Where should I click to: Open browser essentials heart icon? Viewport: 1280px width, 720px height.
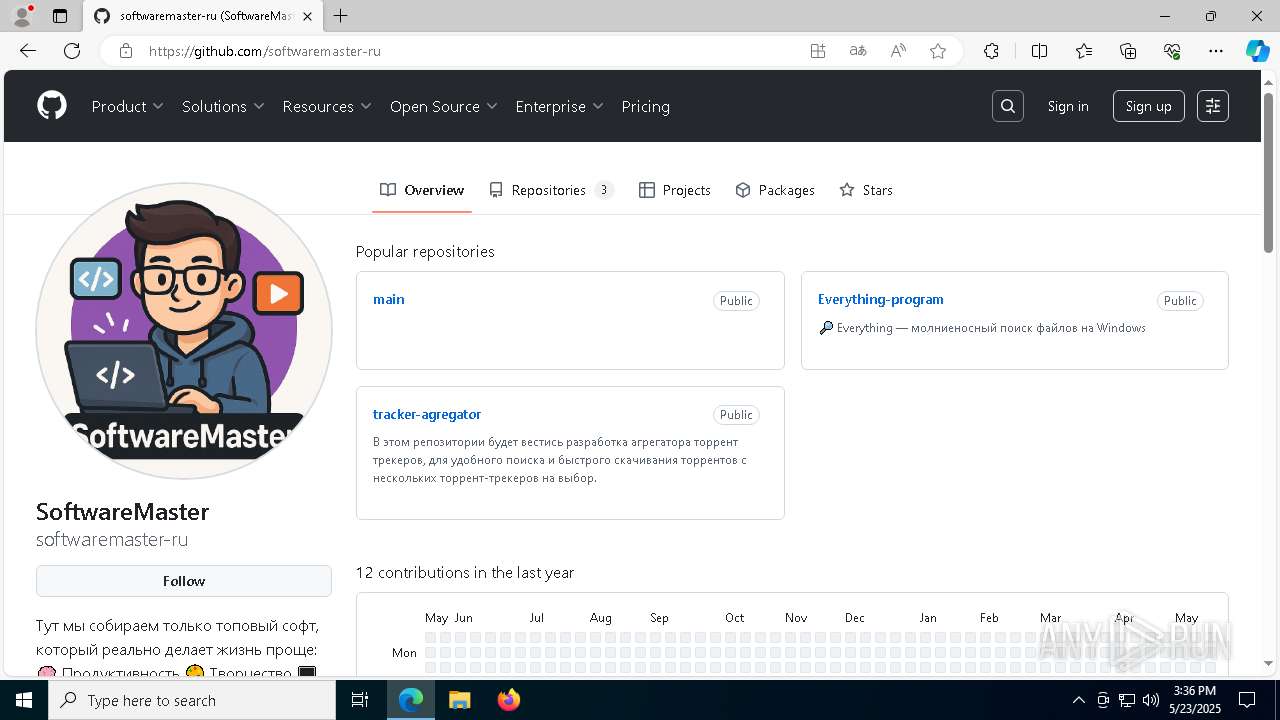click(x=1172, y=51)
